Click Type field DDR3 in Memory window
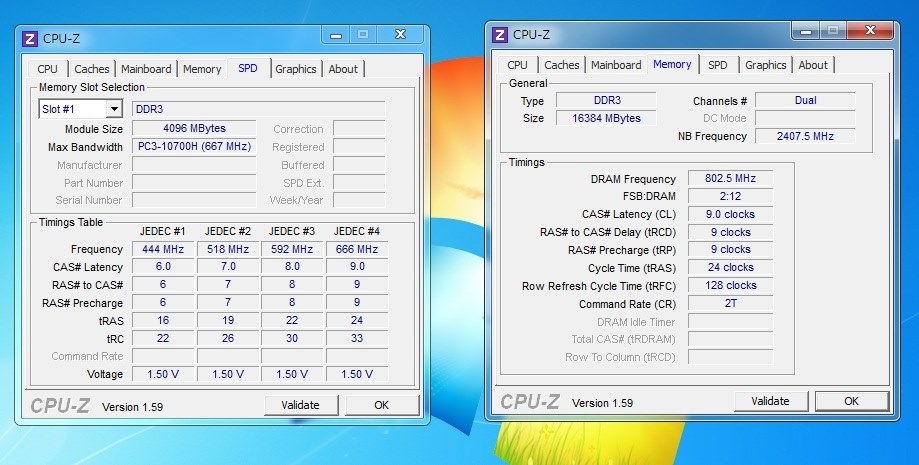Image resolution: width=919 pixels, height=465 pixels. coord(606,100)
